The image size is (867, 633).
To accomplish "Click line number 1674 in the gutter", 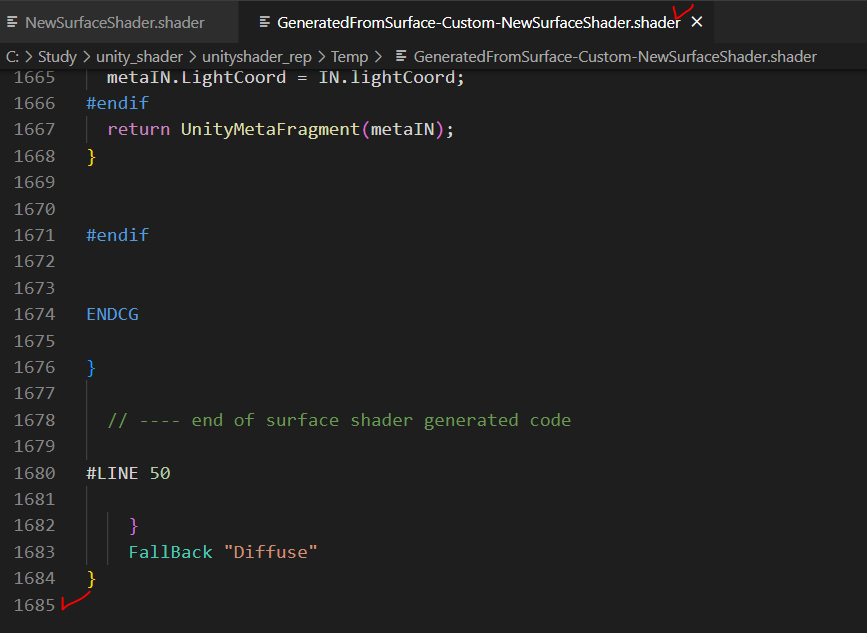I will (x=34, y=315).
